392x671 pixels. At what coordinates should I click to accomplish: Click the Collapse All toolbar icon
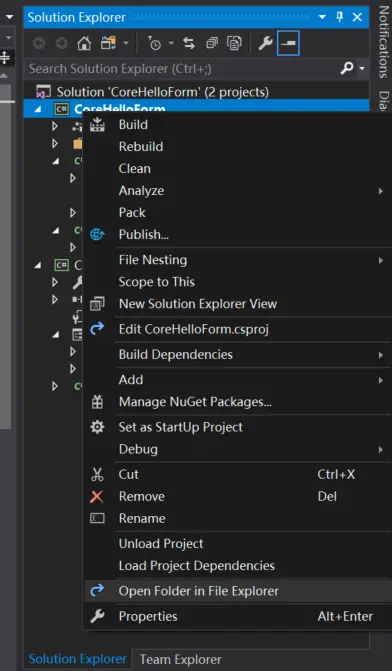pyautogui.click(x=211, y=43)
